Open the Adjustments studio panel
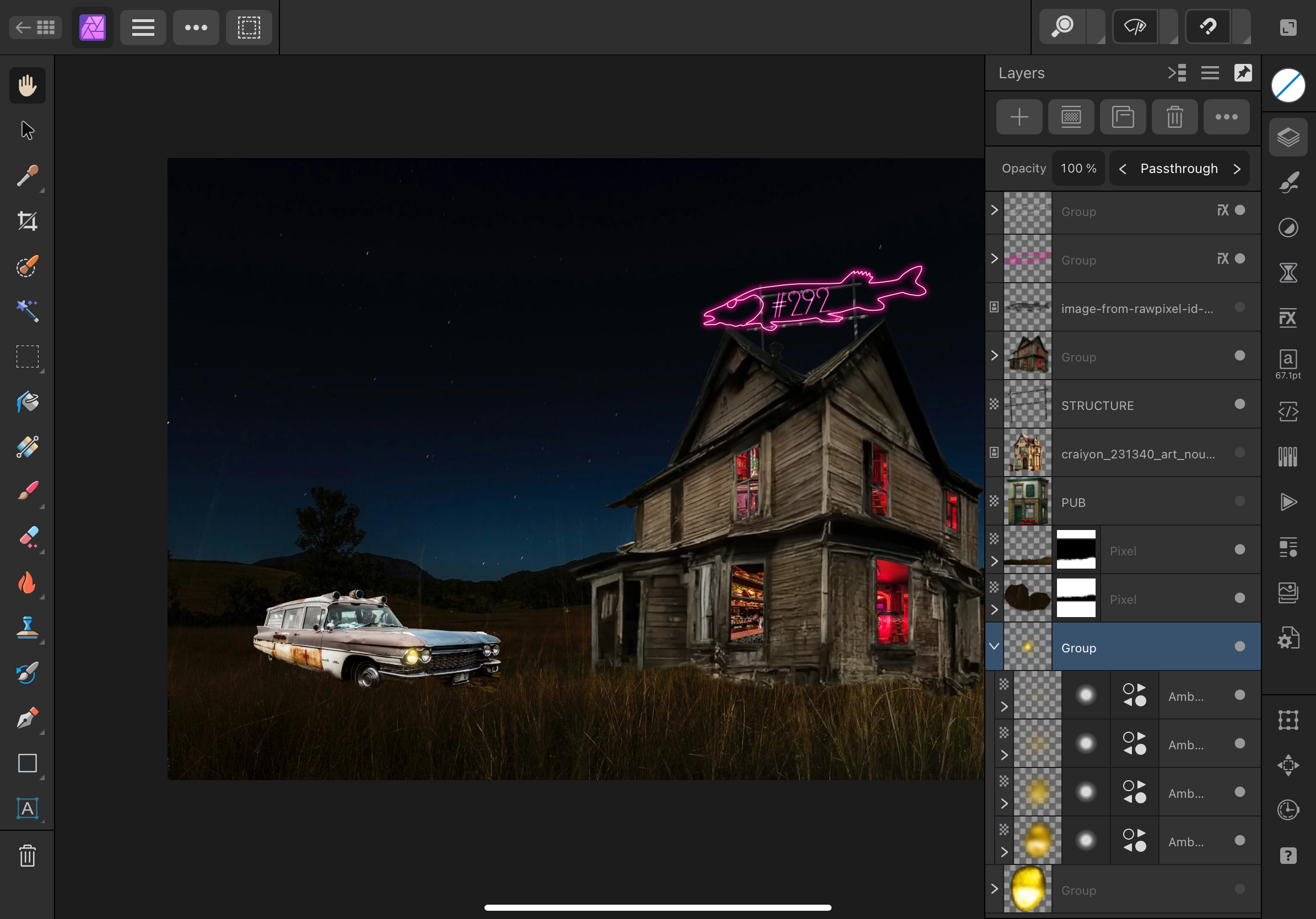The image size is (1316, 919). click(x=1288, y=228)
